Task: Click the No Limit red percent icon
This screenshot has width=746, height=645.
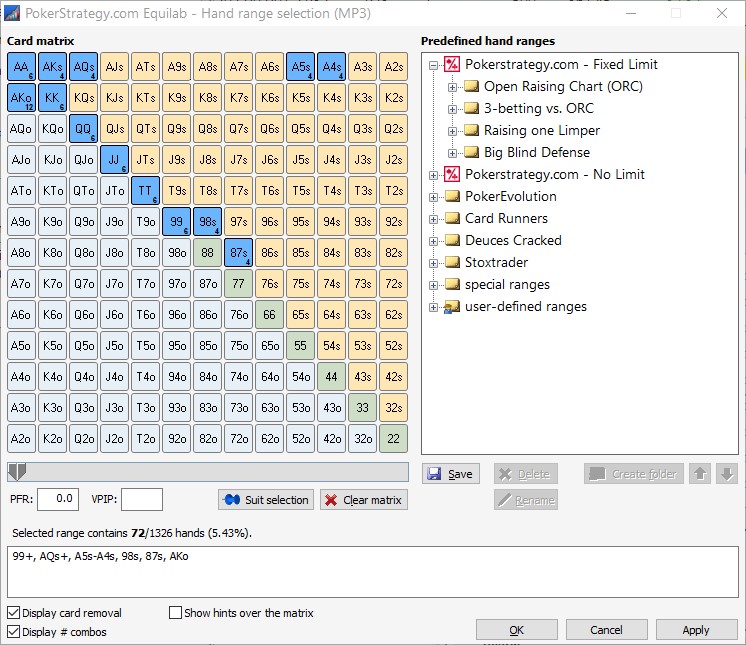Action: [x=452, y=174]
